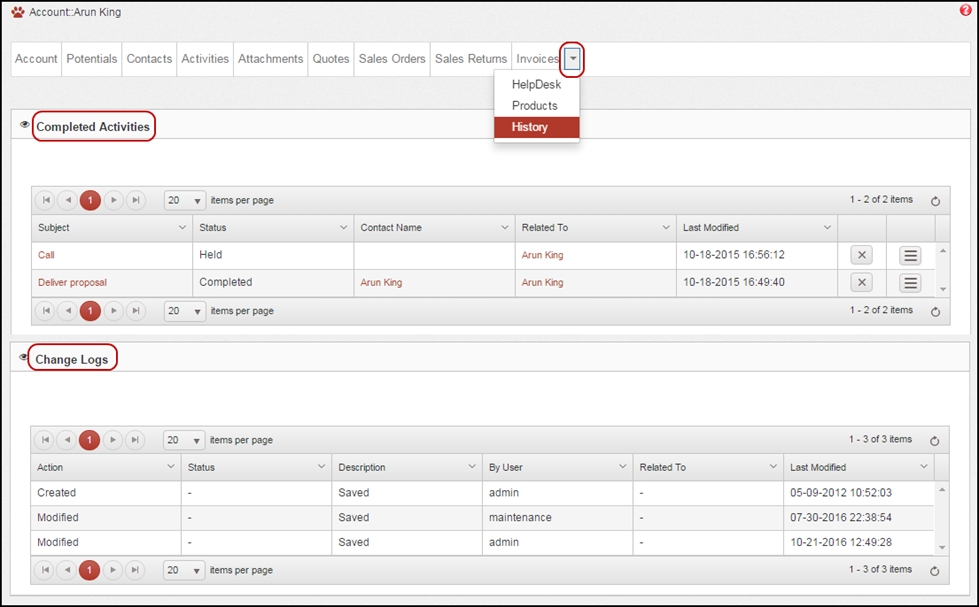Click the paw logo beside Account:Arun King
The image size is (979, 607).
(17, 12)
